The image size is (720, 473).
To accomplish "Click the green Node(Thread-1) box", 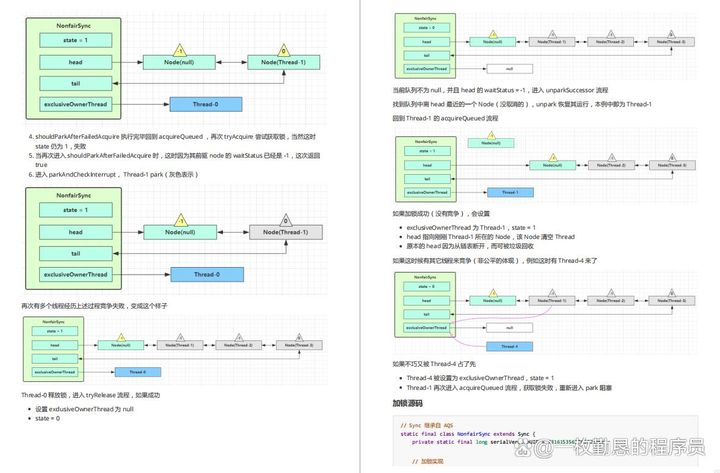I will [x=283, y=62].
